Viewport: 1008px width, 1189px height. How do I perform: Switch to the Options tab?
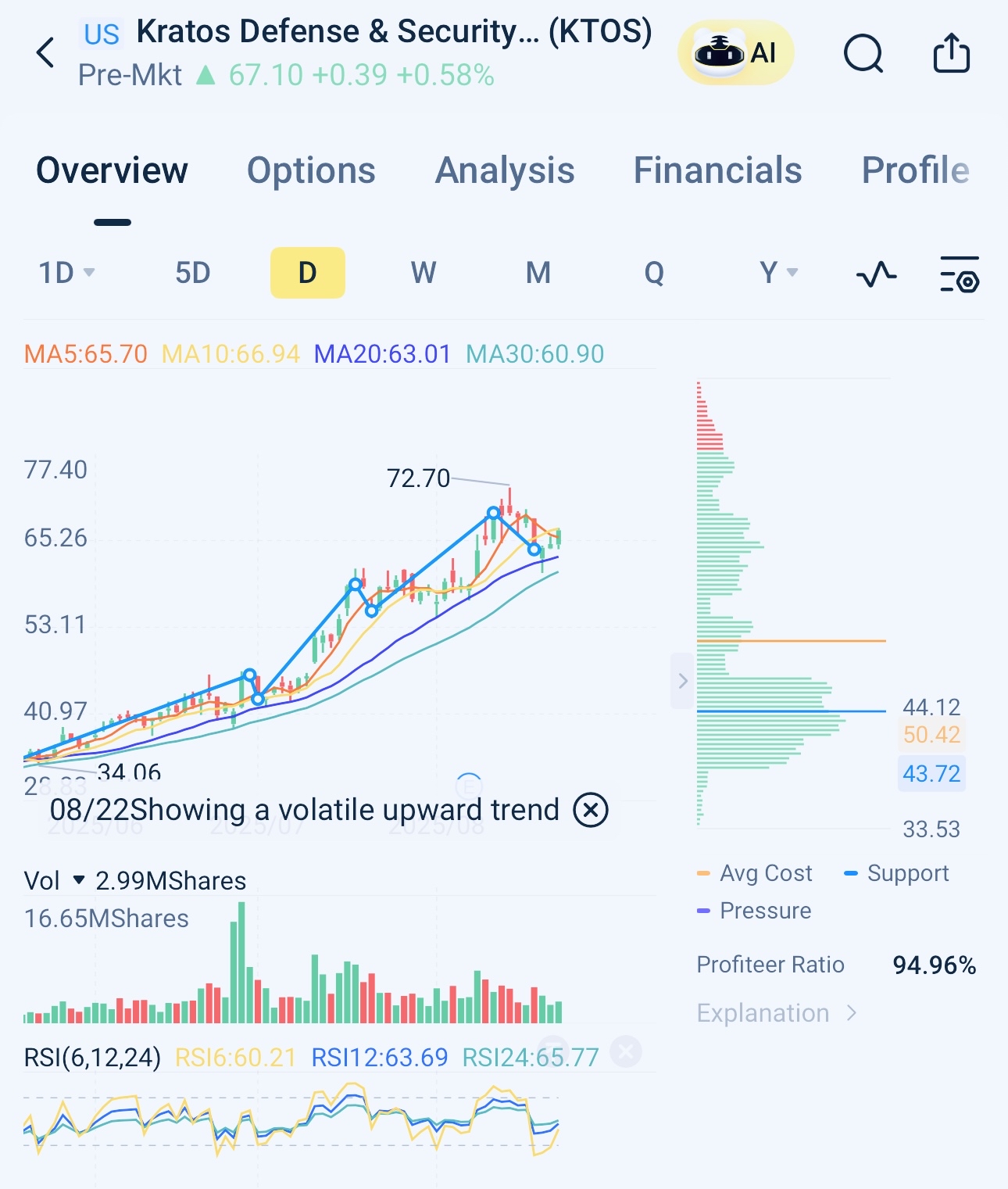tap(311, 170)
